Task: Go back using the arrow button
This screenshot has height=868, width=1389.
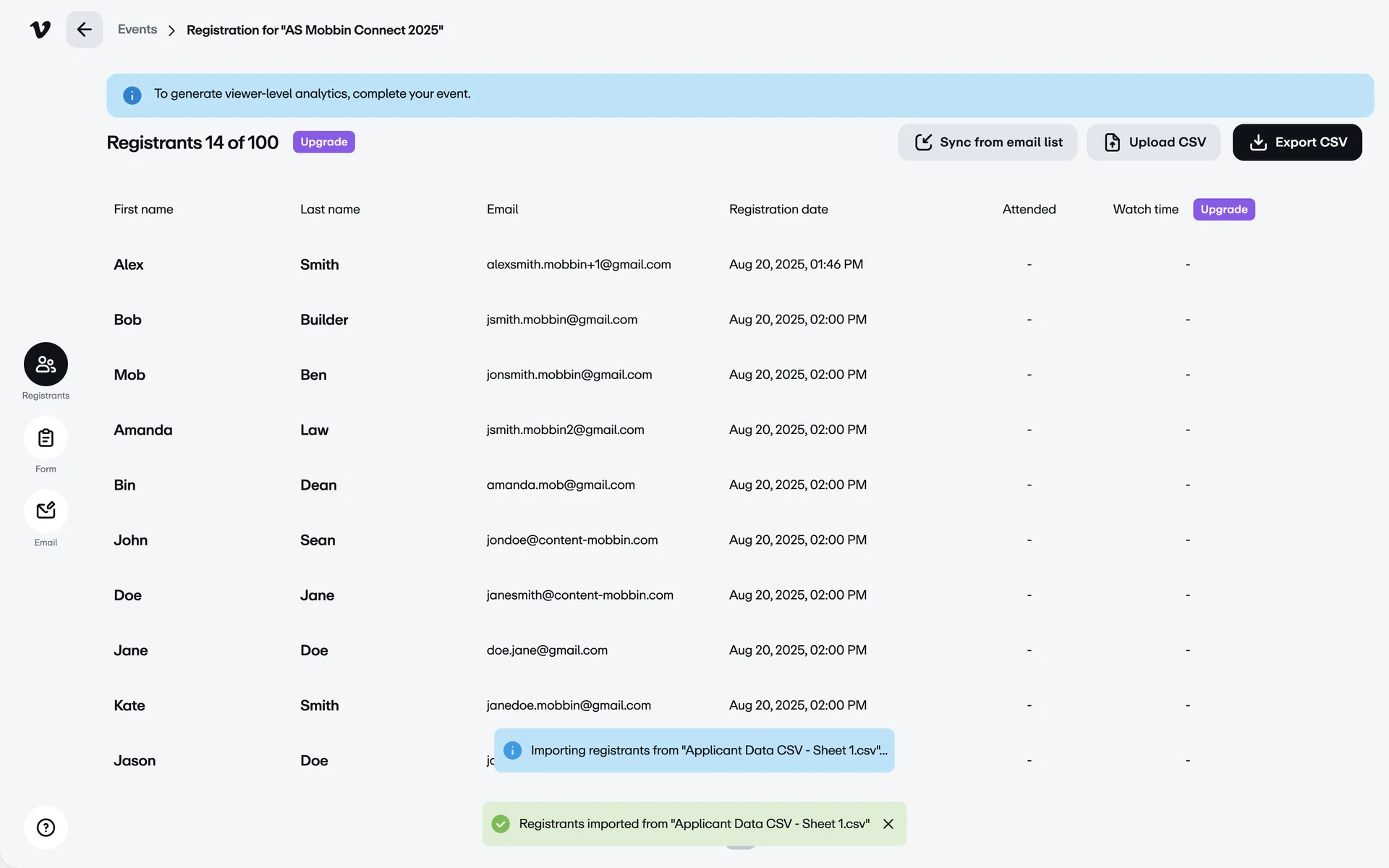Action: (x=84, y=30)
